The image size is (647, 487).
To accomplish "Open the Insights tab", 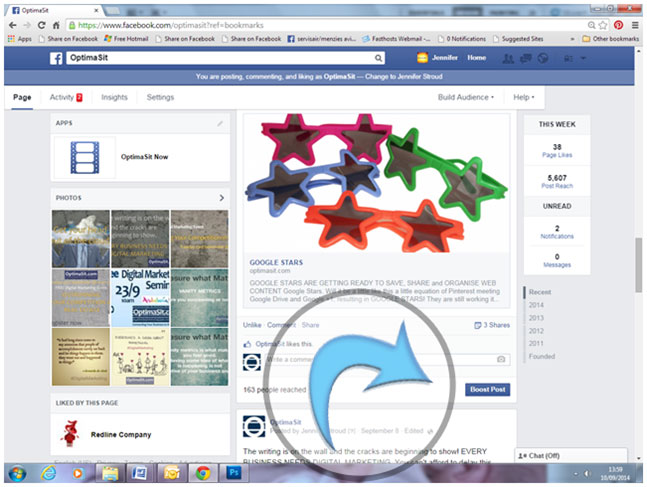I will 114,97.
